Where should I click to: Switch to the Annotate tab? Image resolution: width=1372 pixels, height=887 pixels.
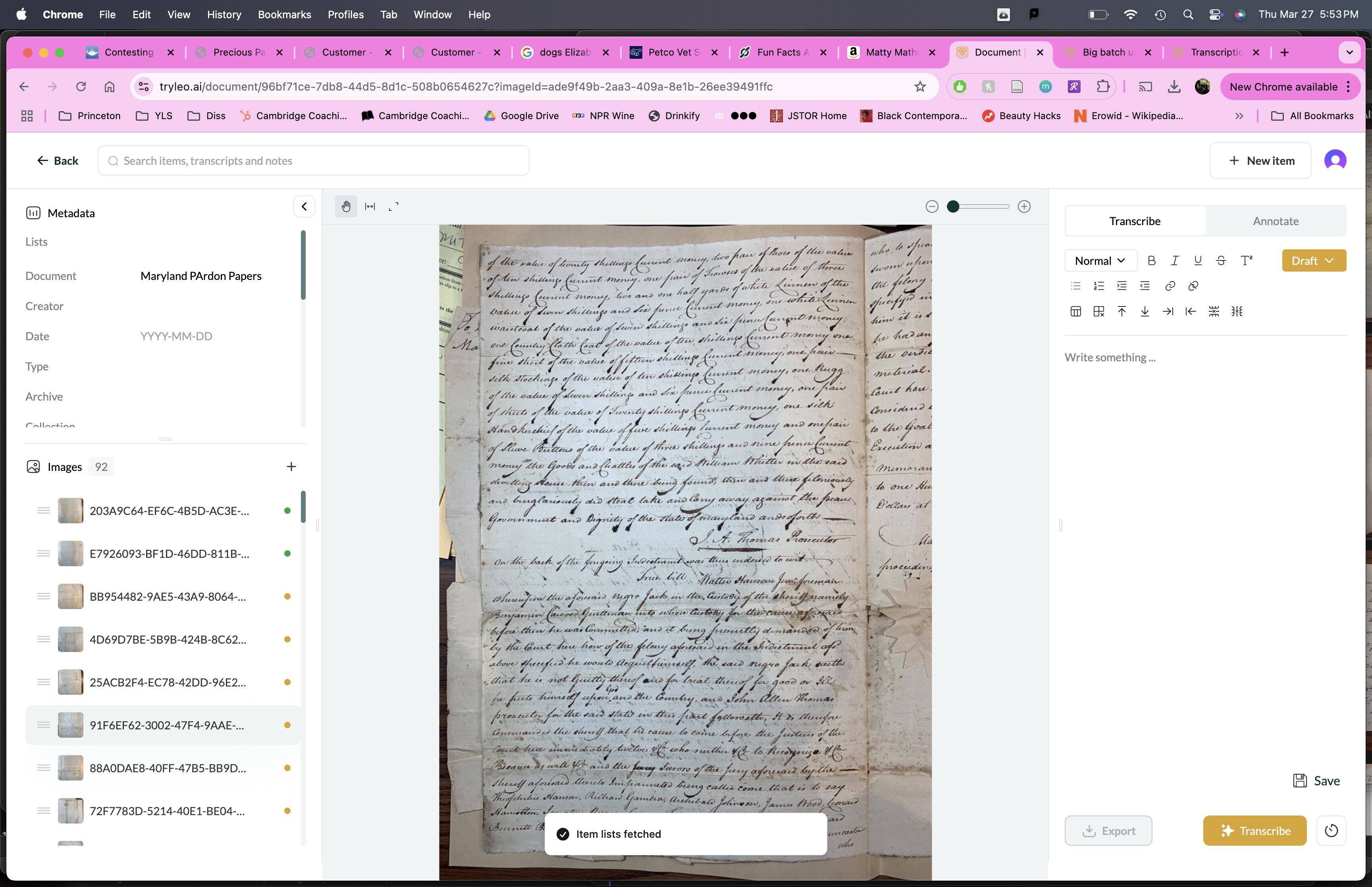click(1275, 221)
